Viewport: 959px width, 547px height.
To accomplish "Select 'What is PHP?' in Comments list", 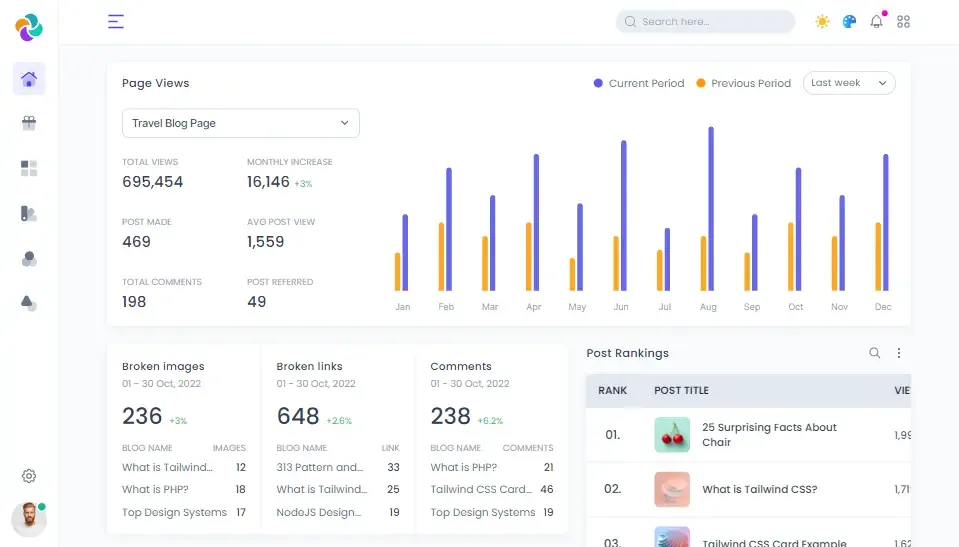I will (464, 467).
